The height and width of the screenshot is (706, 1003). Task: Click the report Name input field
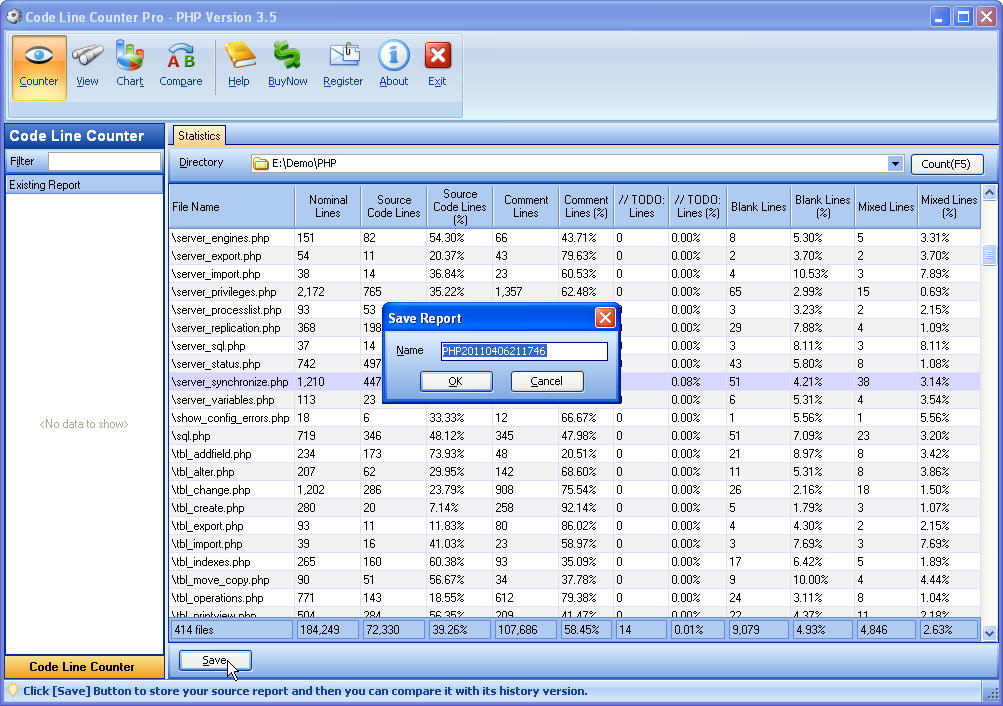524,351
